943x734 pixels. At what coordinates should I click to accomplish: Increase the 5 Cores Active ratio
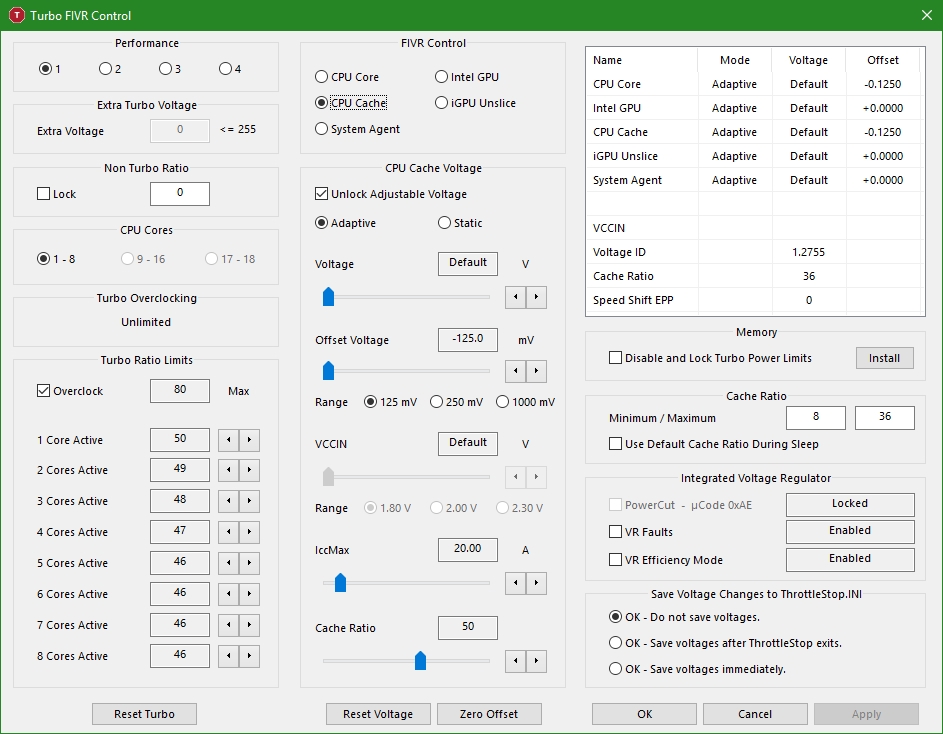[249, 563]
